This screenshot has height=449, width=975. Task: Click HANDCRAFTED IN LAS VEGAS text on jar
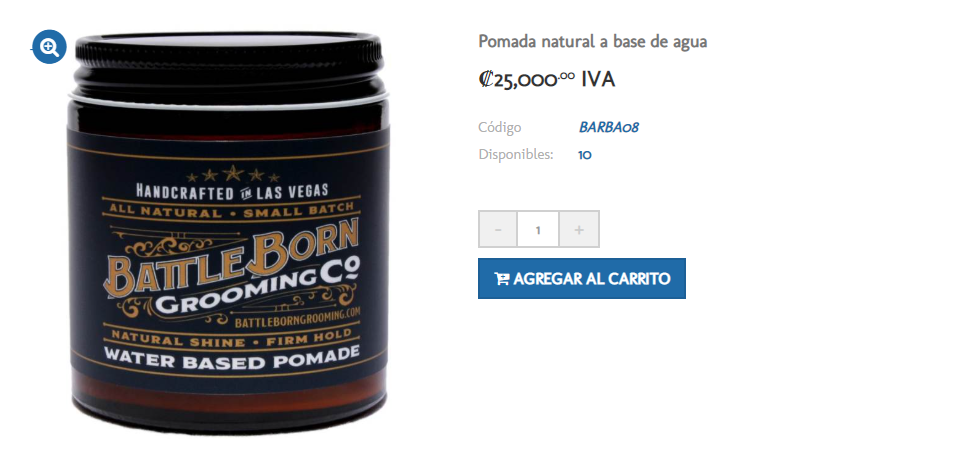pos(232,191)
